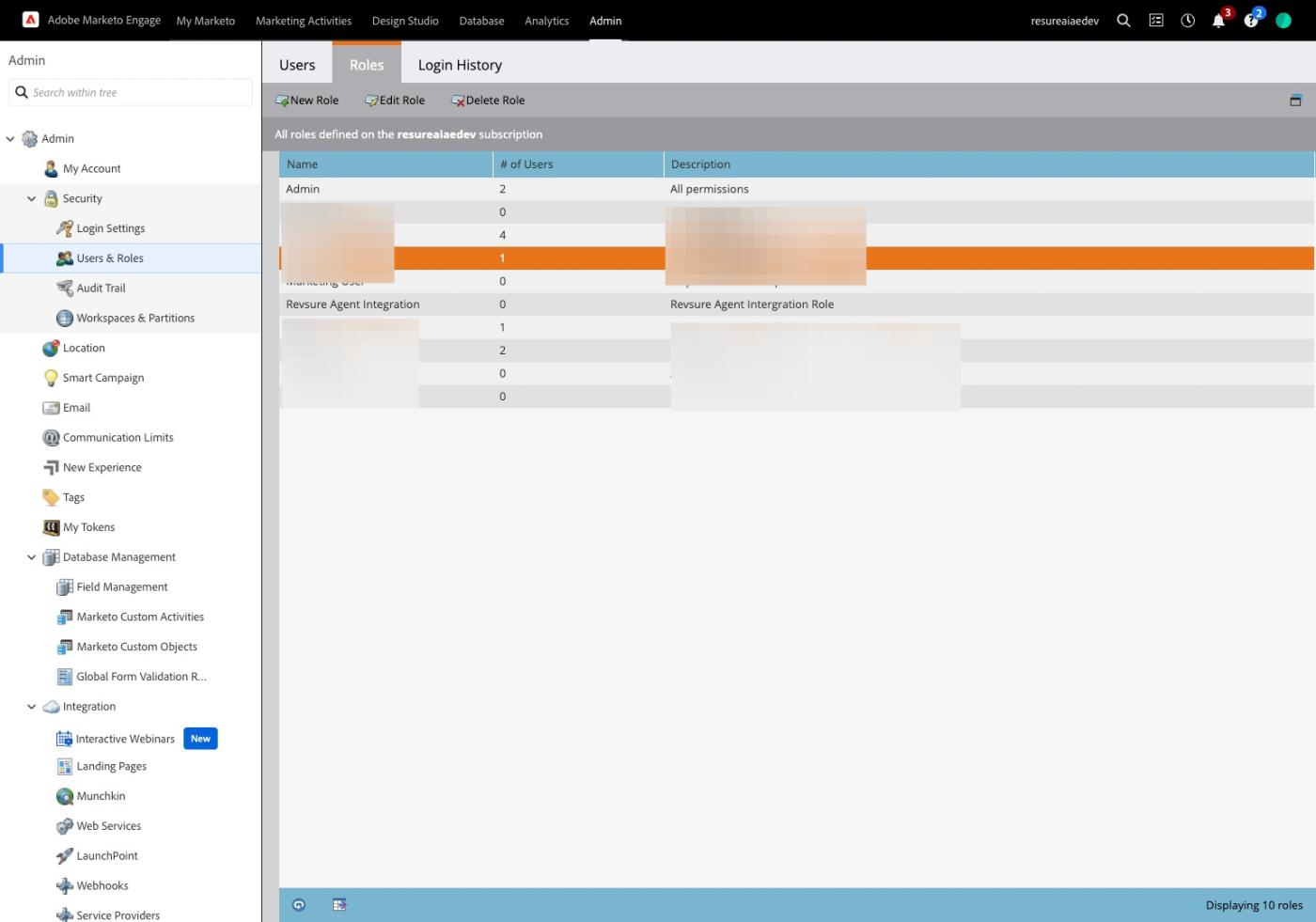Click the Adobe logo icon
Image resolution: width=1316 pixels, height=922 pixels.
click(30, 20)
